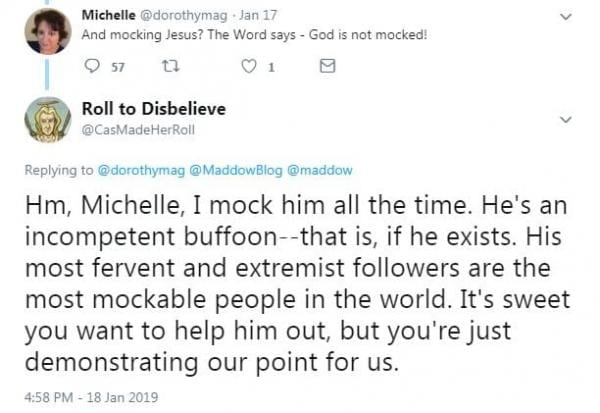Open the Roll to Disbelieve avatar image

[48, 120]
